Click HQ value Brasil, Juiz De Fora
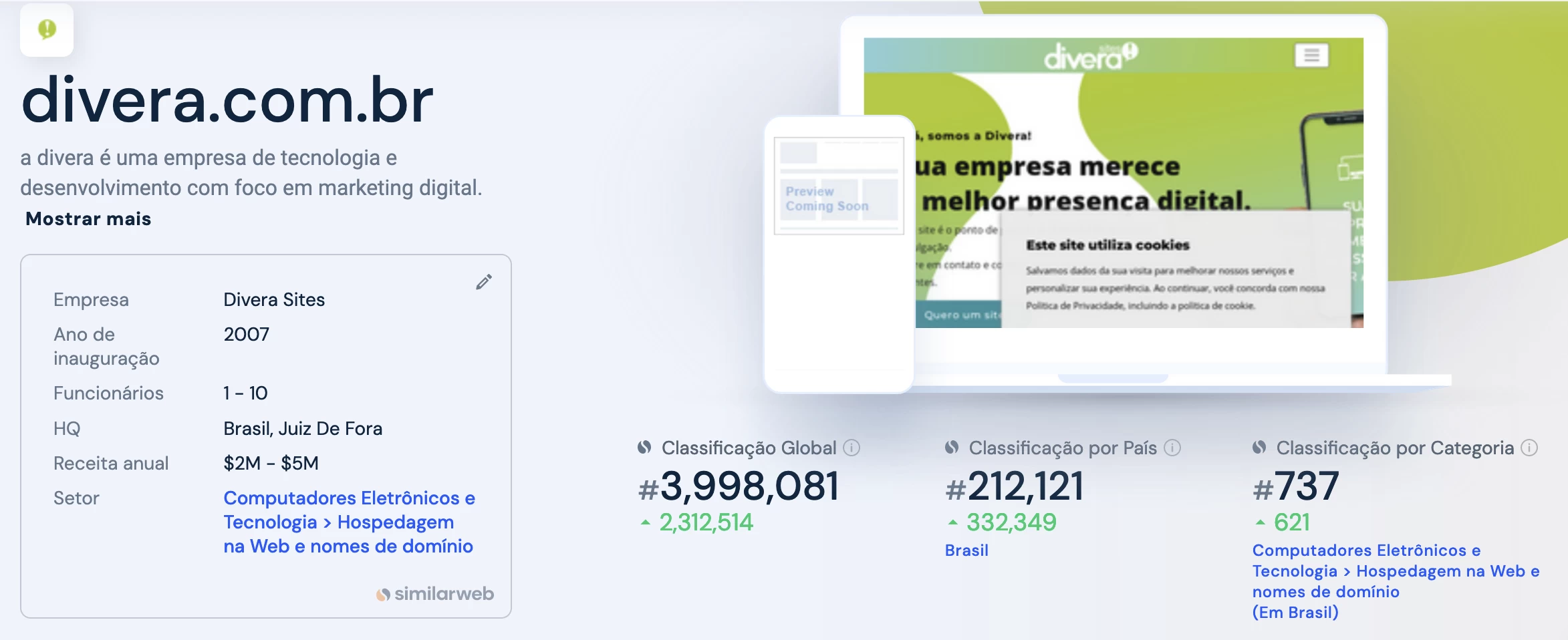This screenshot has width=1568, height=640. 303,428
